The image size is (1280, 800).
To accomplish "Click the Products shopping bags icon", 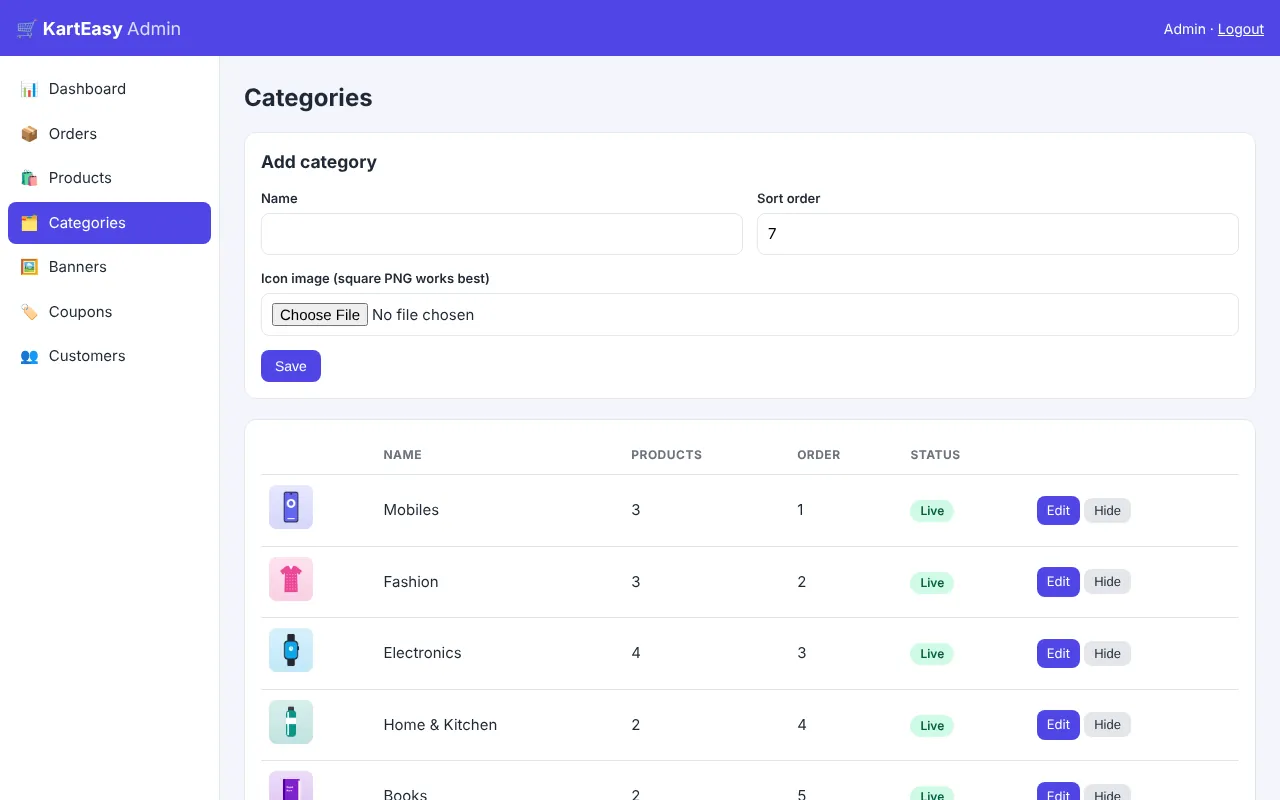I will 29,178.
